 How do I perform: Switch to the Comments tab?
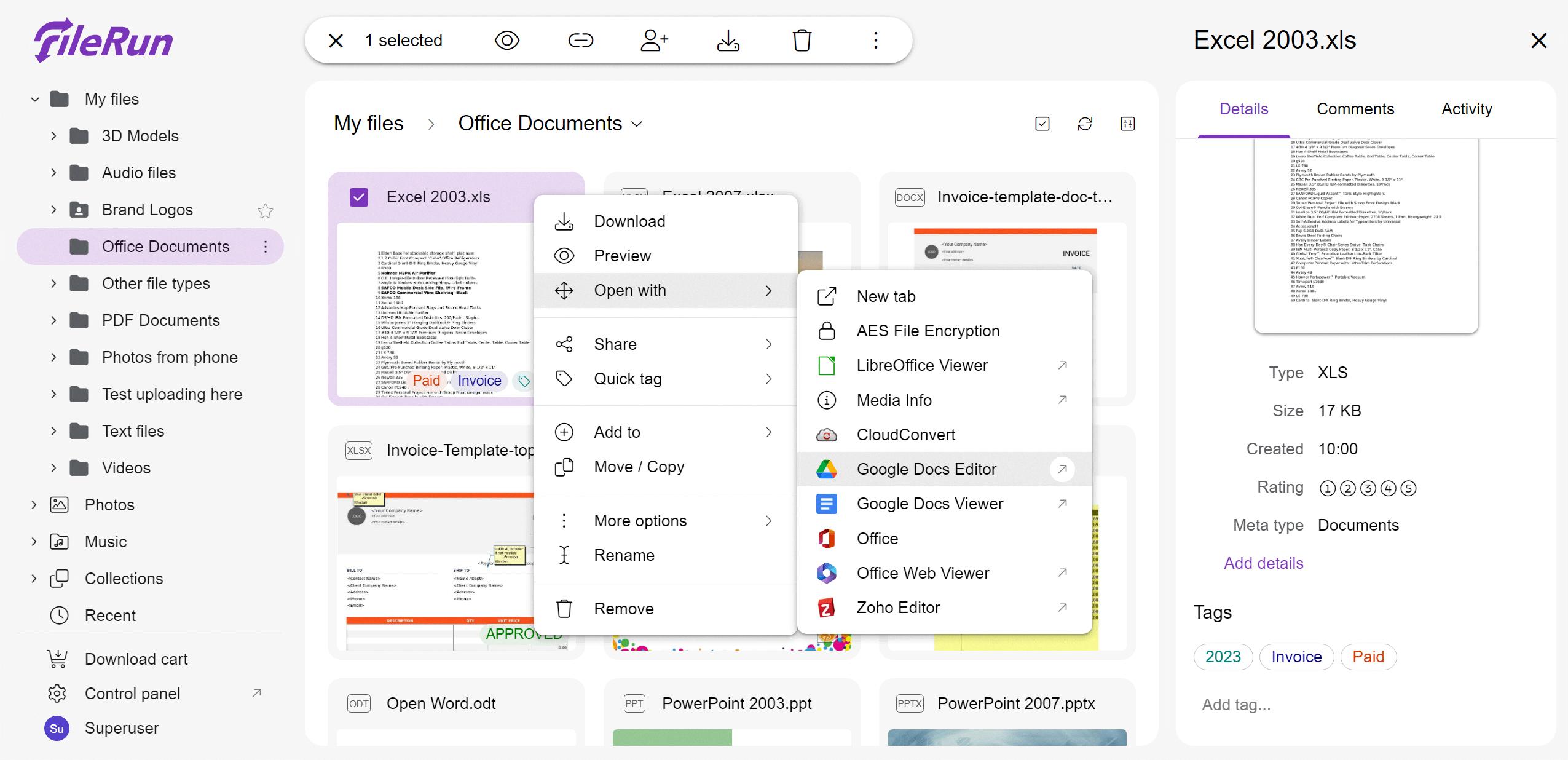pyautogui.click(x=1355, y=109)
